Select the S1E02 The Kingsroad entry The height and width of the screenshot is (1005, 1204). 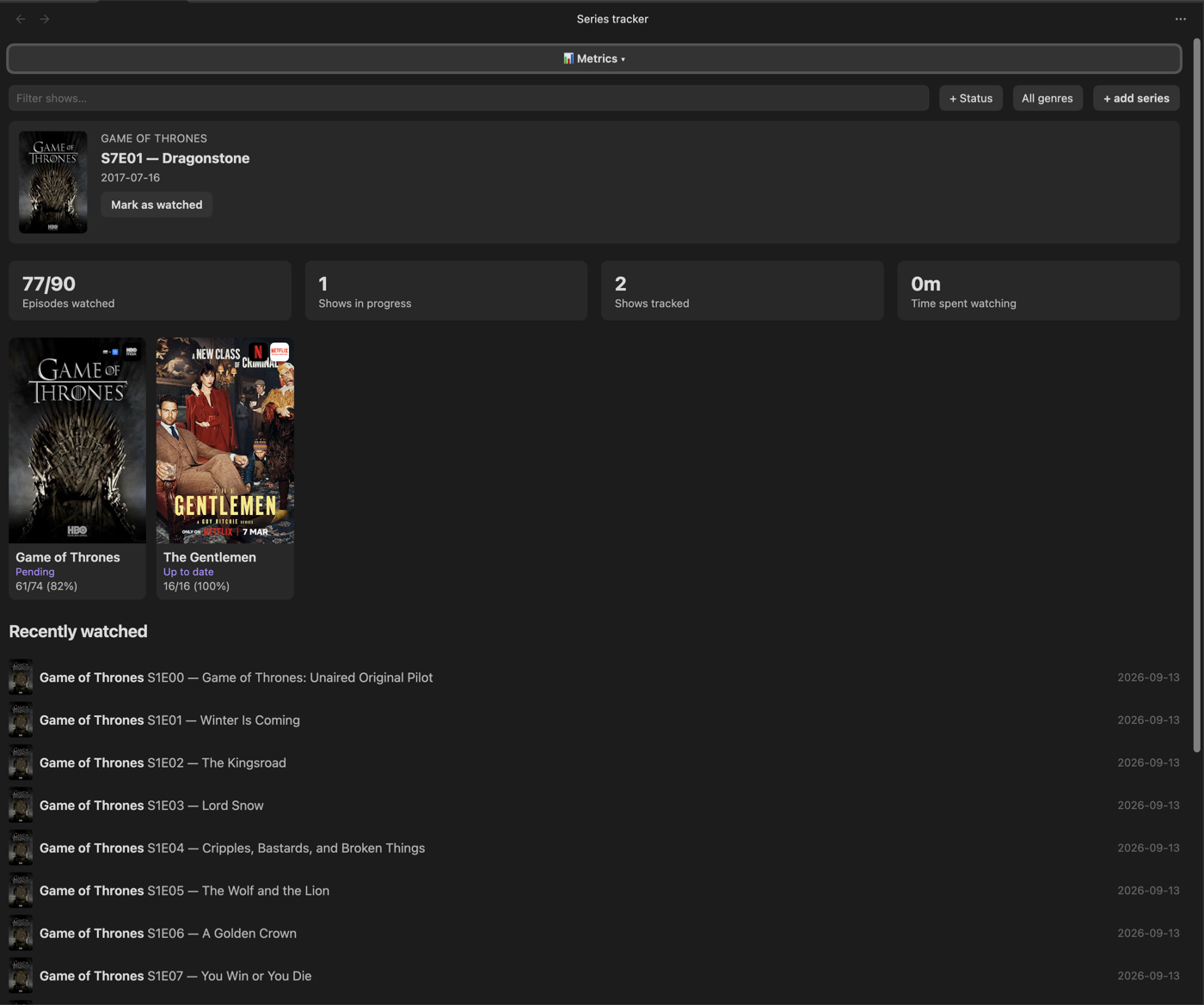coord(594,763)
